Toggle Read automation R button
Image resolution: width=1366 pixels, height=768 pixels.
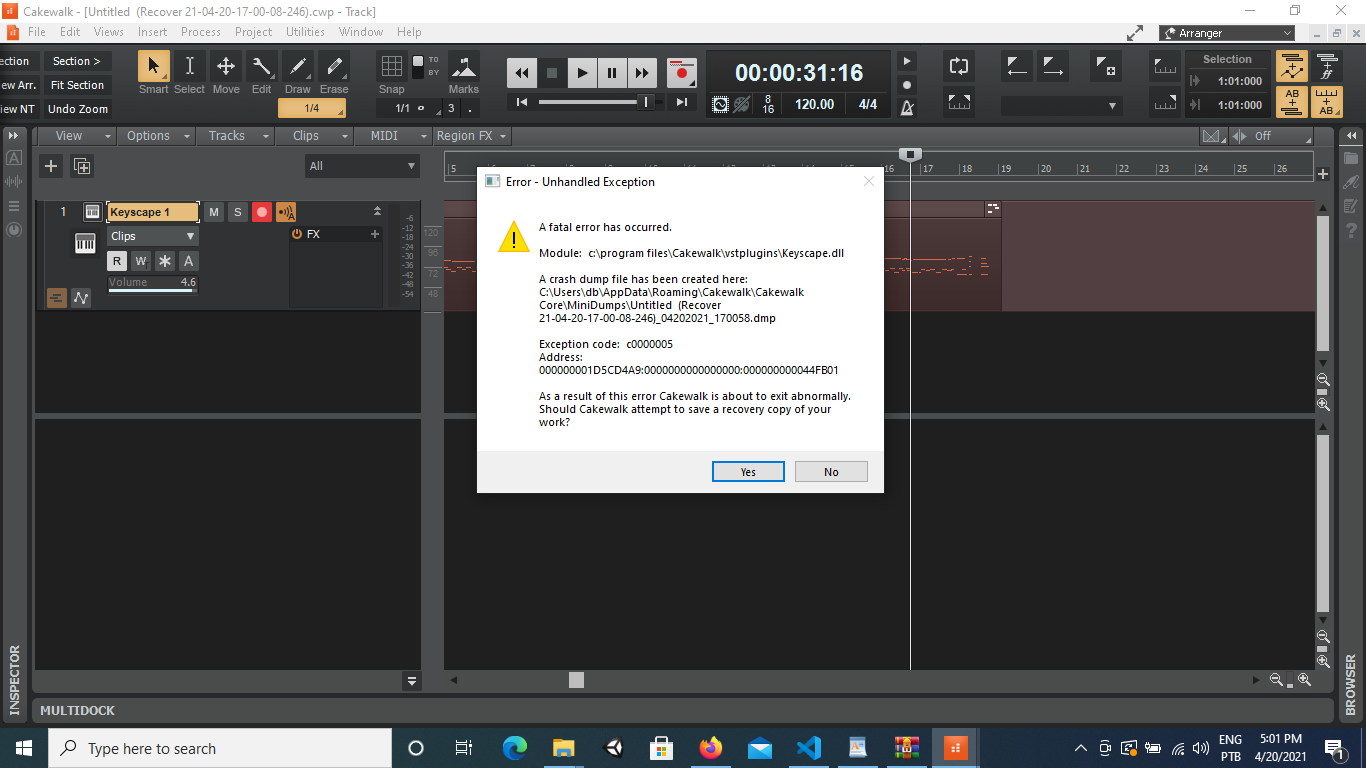117,261
